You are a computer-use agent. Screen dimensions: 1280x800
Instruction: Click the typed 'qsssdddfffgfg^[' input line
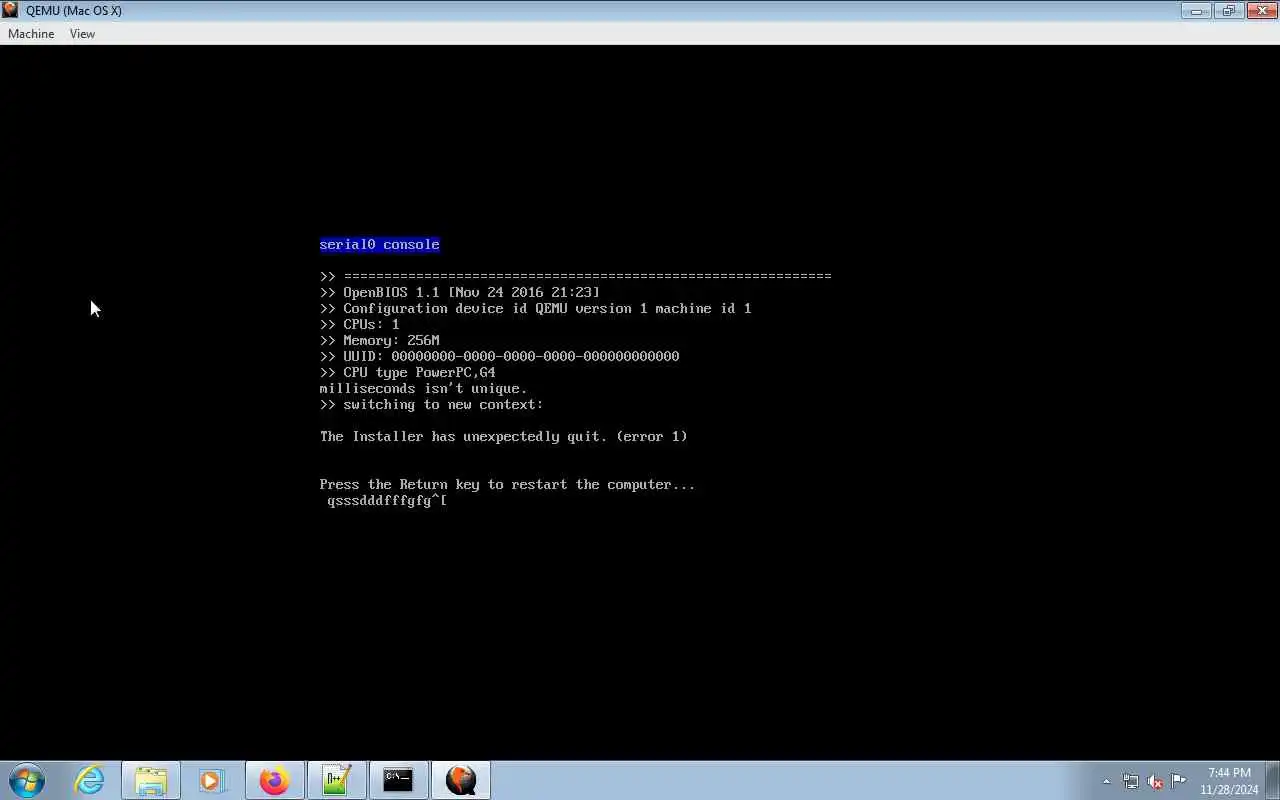coord(387,500)
